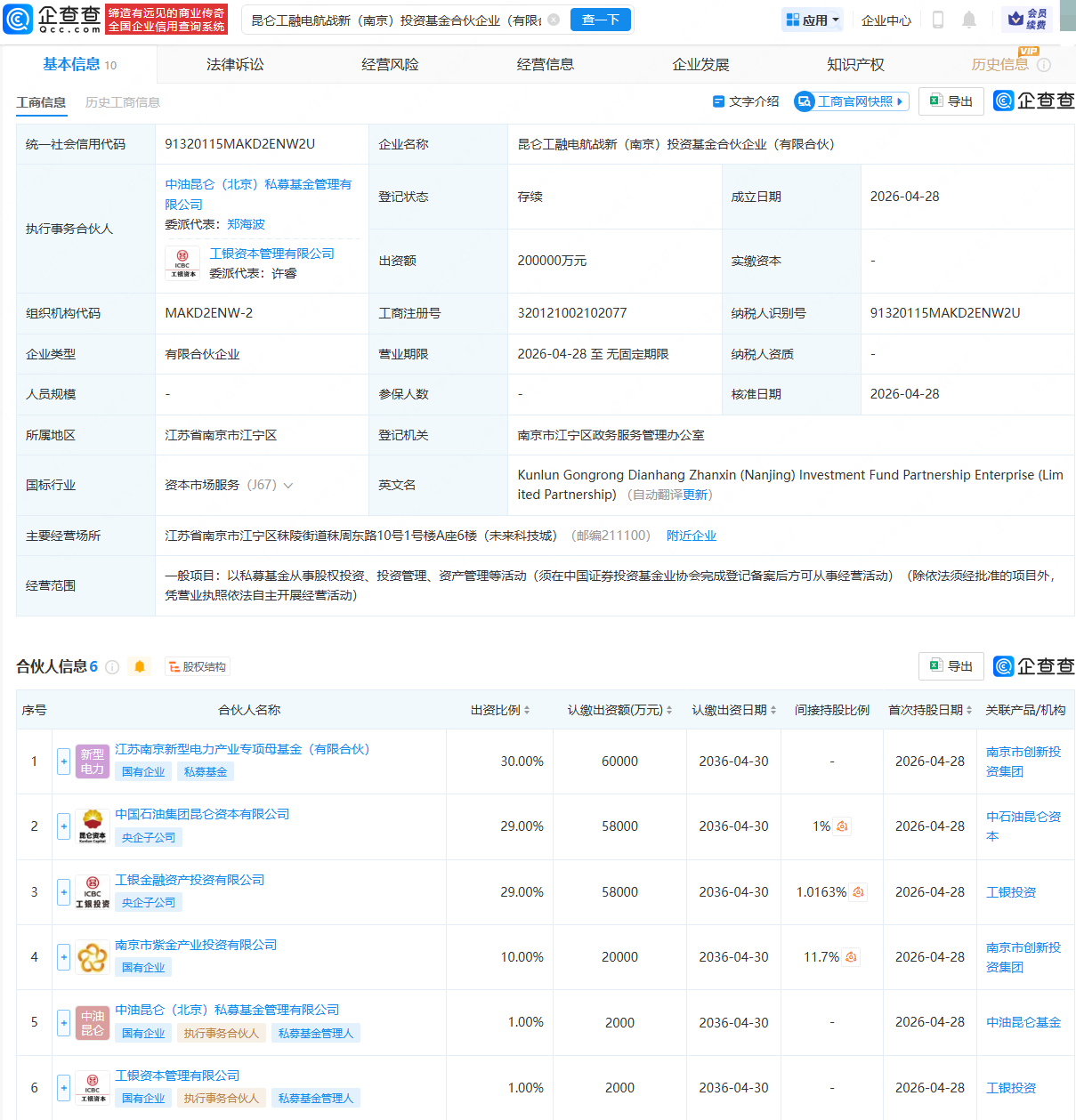Screen dimensions: 1076x1120
Task: Click bell alert icon beside partner info
Action: click(140, 666)
